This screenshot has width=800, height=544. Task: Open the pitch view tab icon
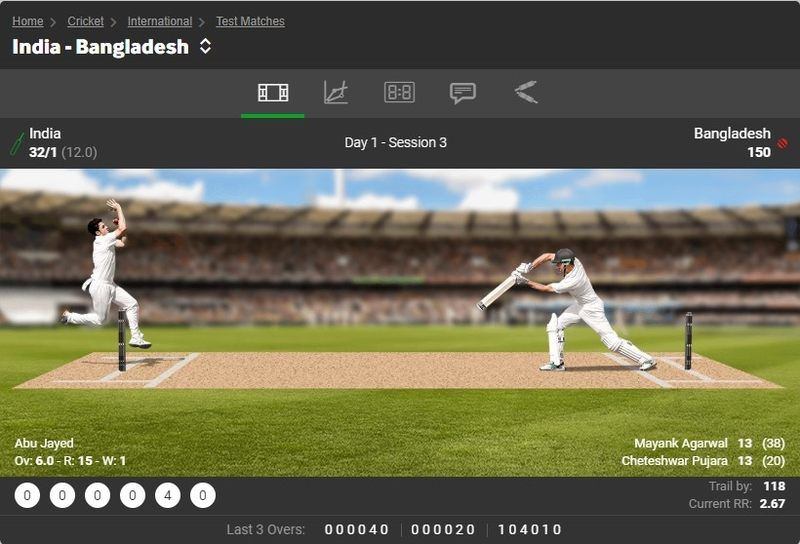point(273,93)
